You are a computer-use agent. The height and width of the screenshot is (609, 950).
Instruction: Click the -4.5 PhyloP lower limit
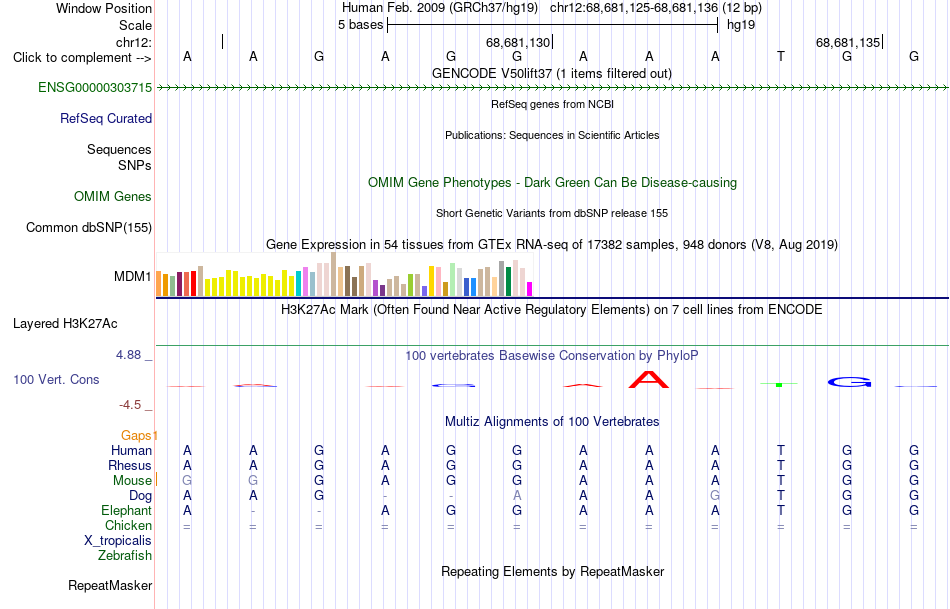[130, 405]
